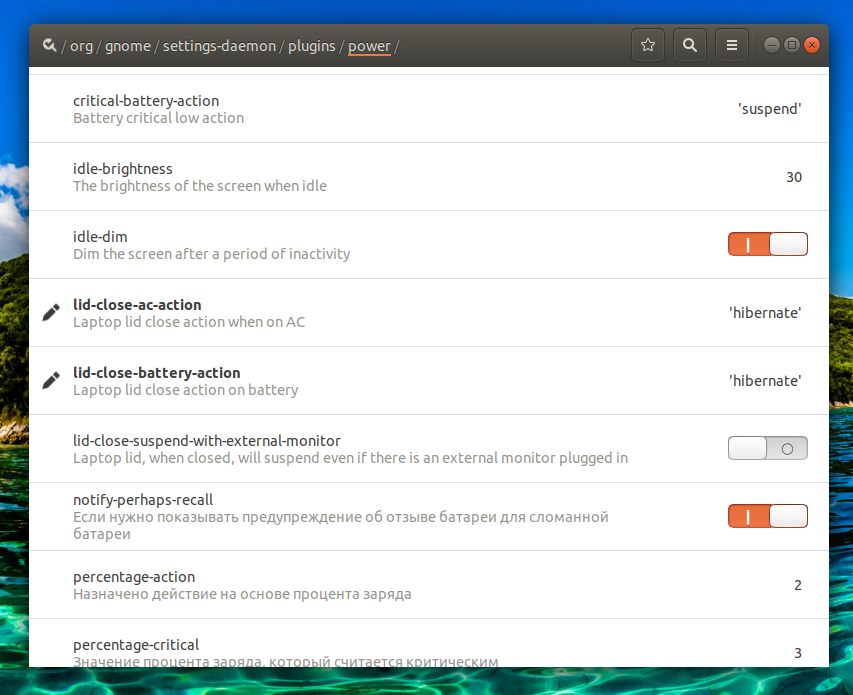Maximize the dconf editor window

coord(792,45)
